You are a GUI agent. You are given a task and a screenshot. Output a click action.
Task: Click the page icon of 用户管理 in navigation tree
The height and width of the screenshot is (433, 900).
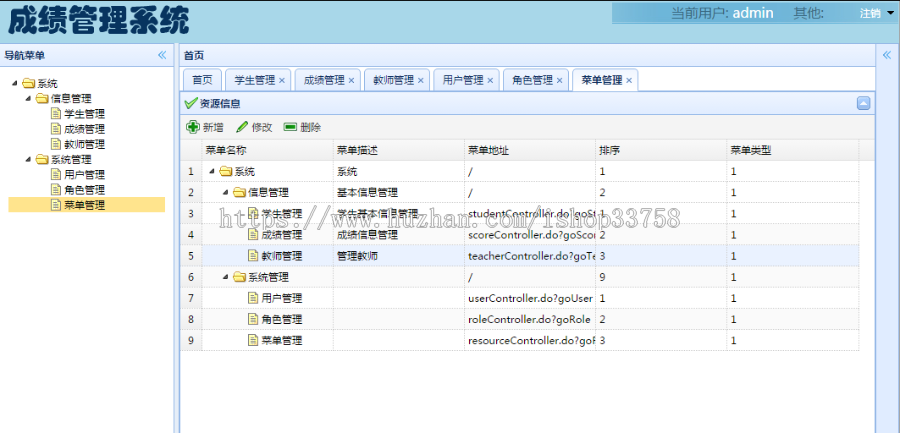(56, 175)
